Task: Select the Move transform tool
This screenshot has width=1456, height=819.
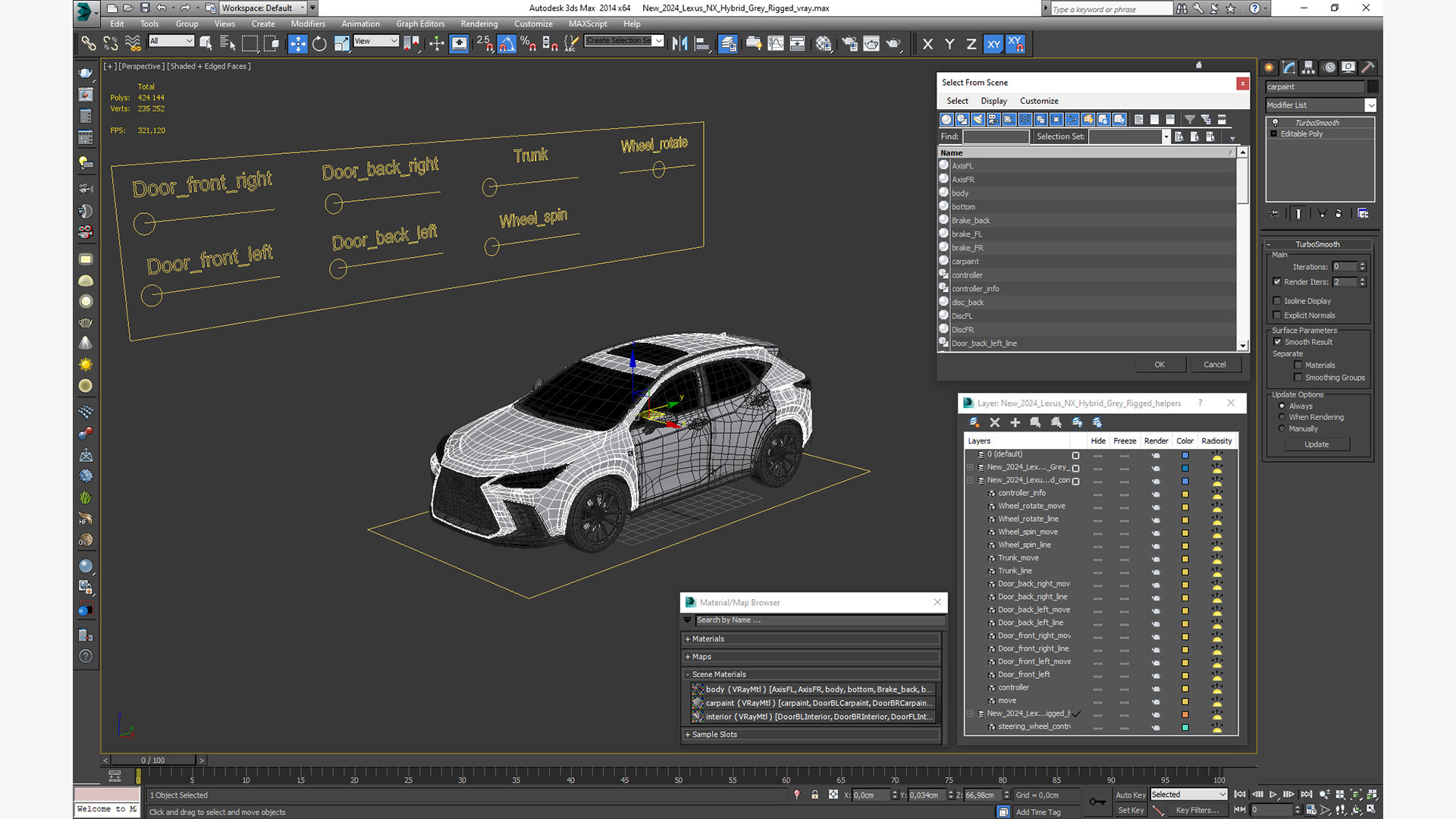Action: click(x=298, y=44)
